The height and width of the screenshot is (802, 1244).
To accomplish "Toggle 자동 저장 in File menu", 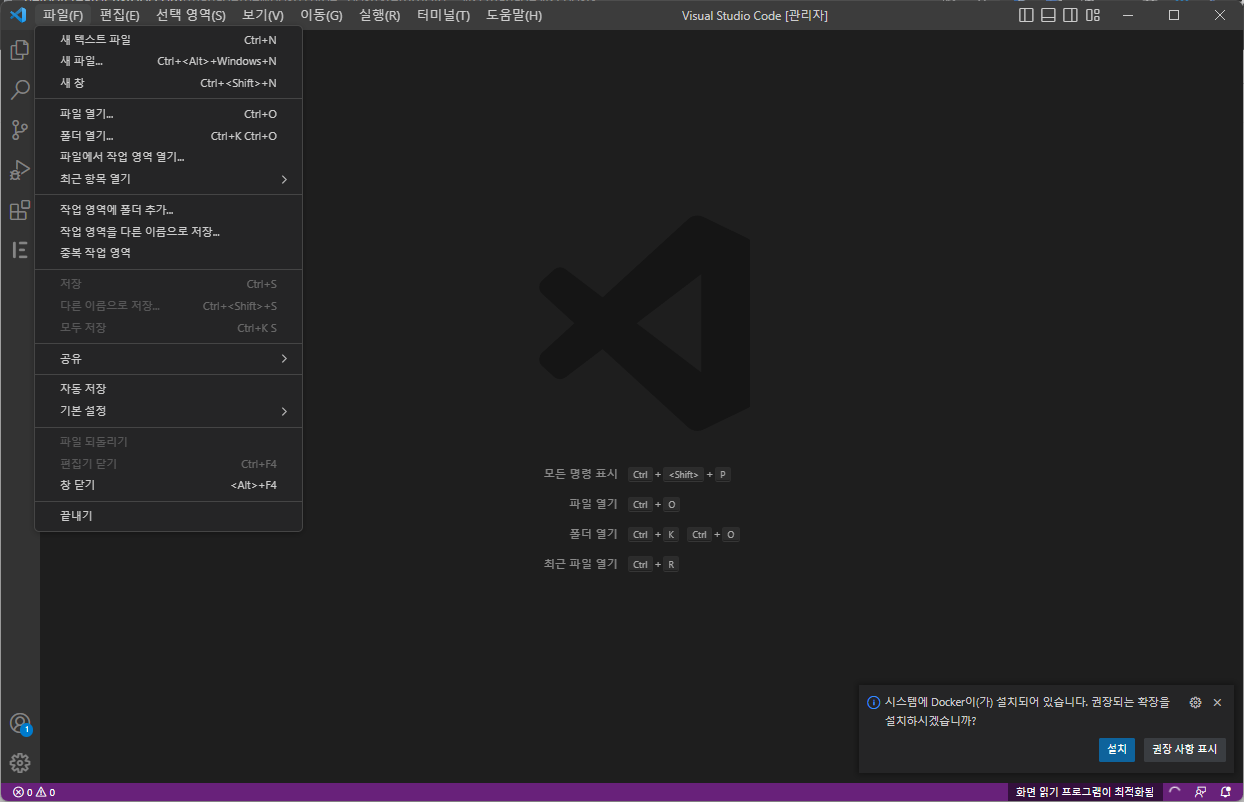I will pos(168,389).
